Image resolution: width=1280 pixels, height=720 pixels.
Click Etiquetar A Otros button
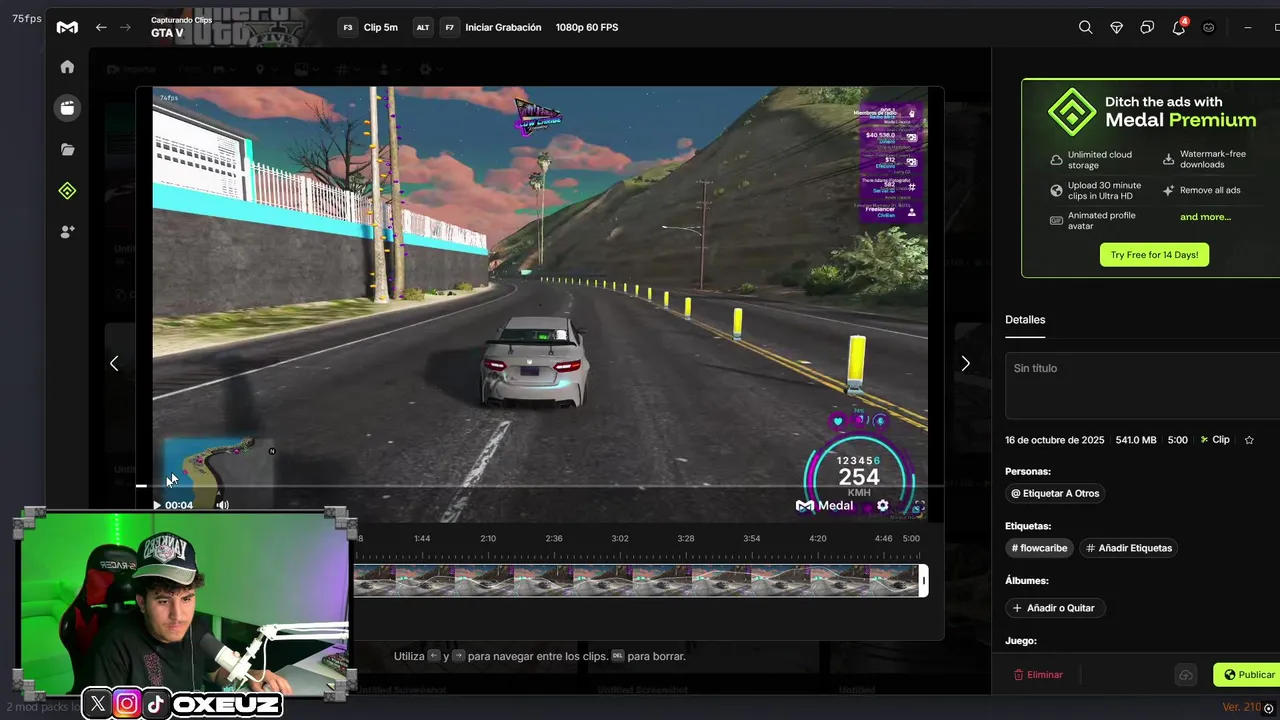pyautogui.click(x=1055, y=493)
